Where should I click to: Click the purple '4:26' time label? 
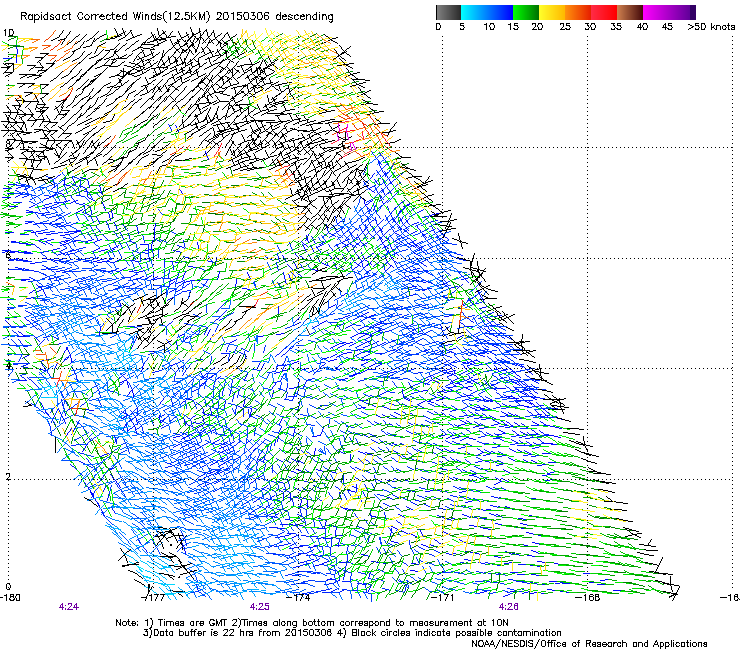(508, 607)
